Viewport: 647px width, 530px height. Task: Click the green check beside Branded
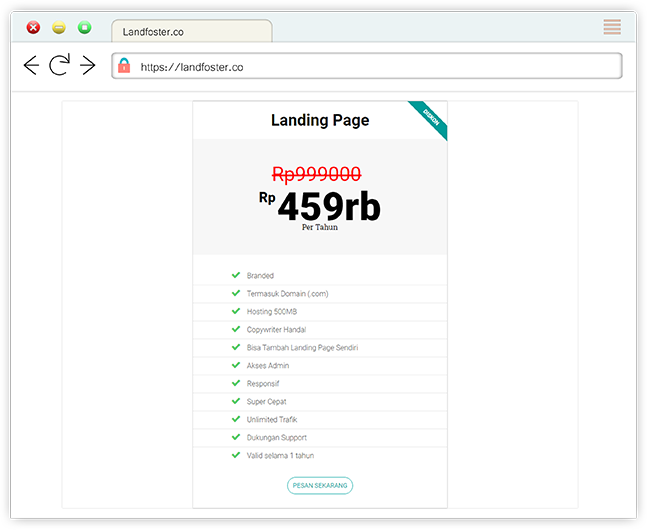click(x=236, y=275)
